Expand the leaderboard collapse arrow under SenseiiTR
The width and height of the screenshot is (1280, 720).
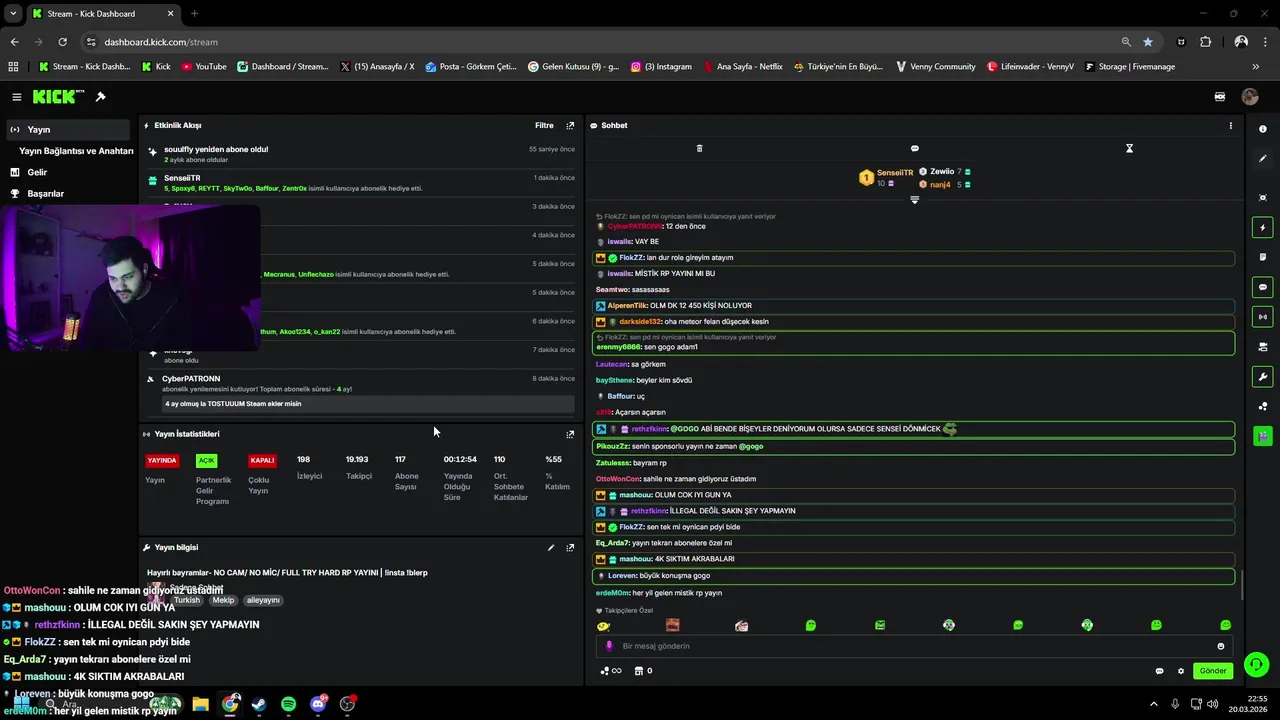click(914, 200)
